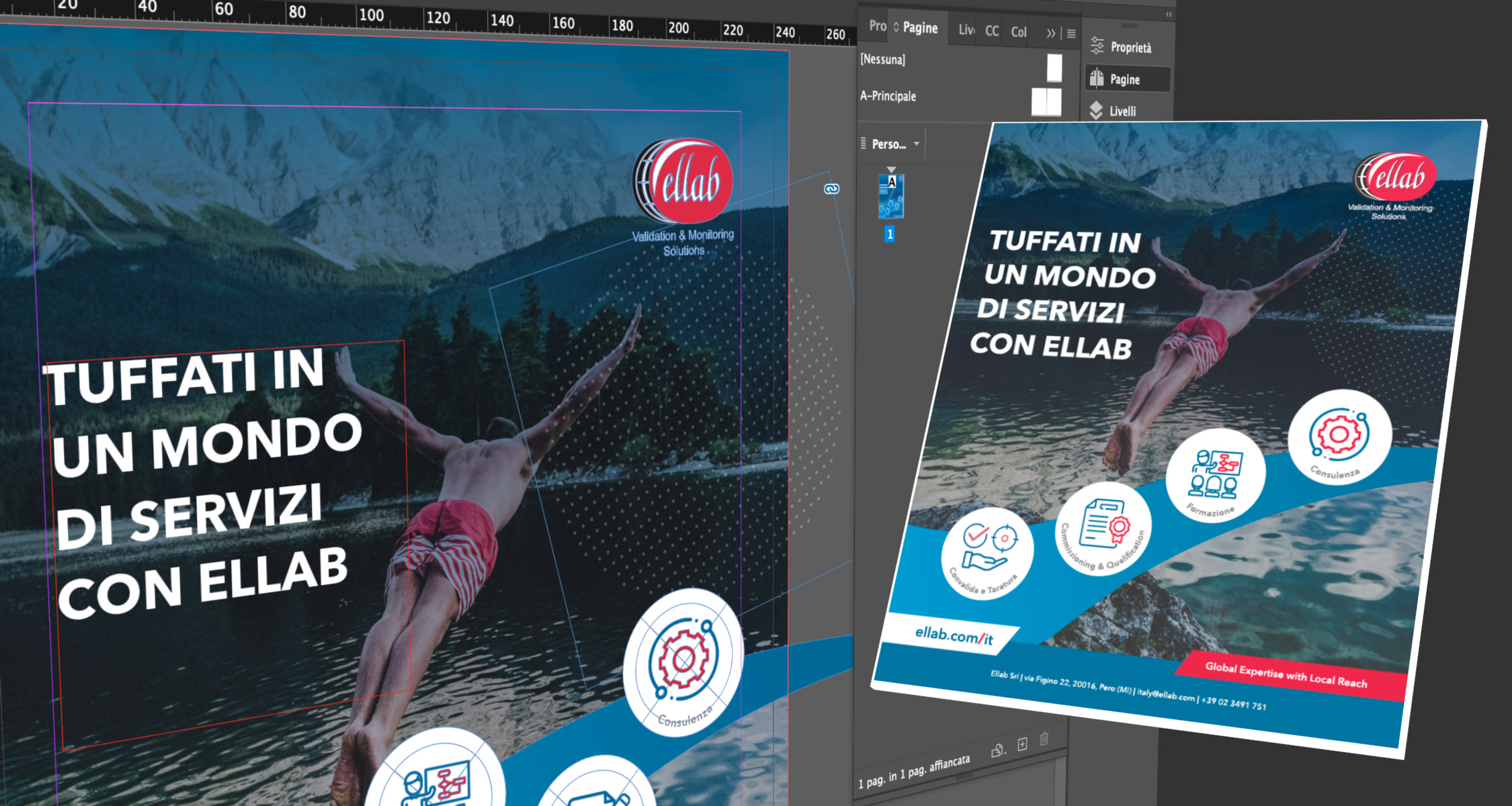Open the edit page size icon menu
Viewport: 1512px width, 806px height.
(998, 750)
